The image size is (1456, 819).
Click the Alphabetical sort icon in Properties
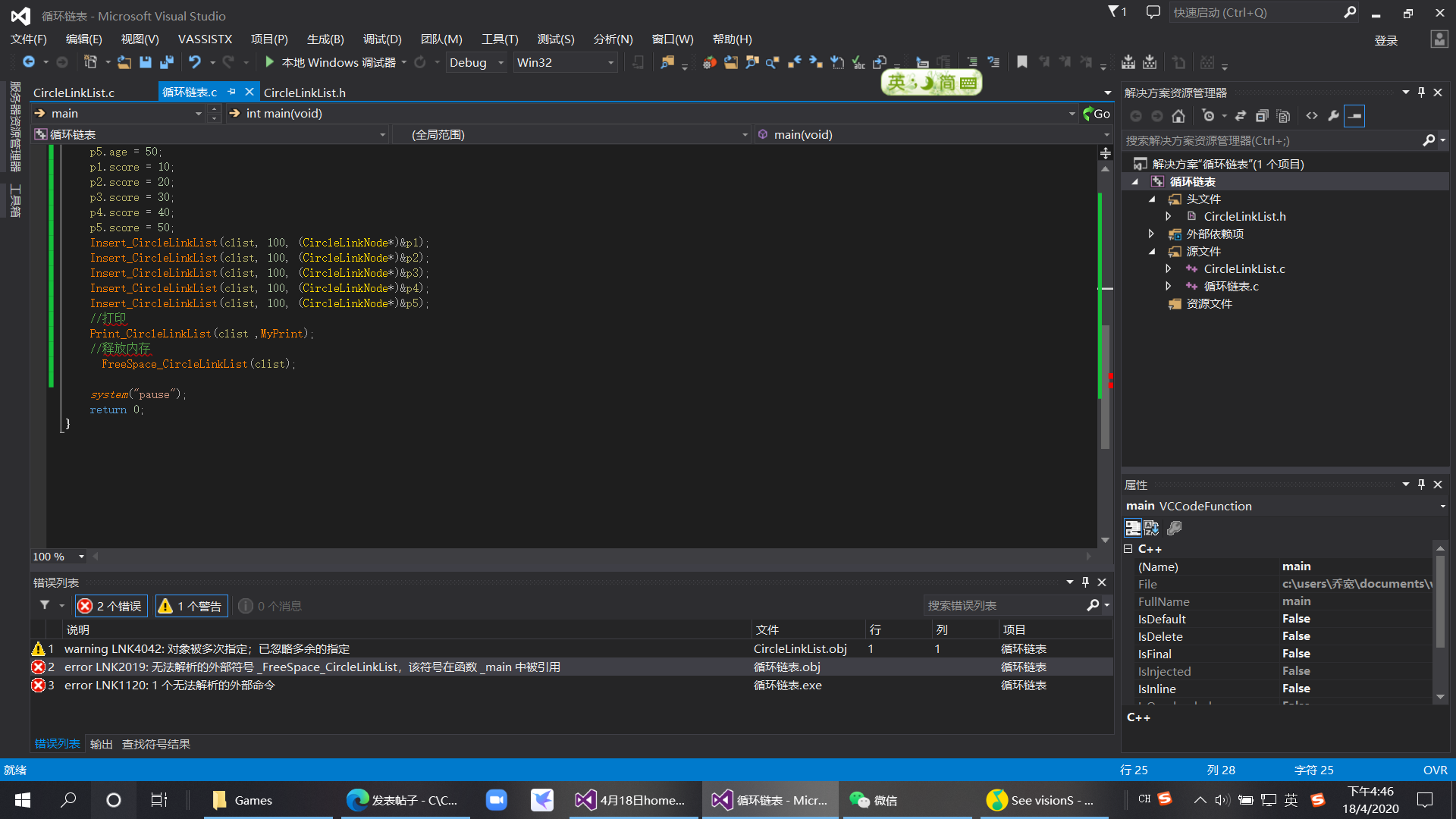(x=1152, y=528)
